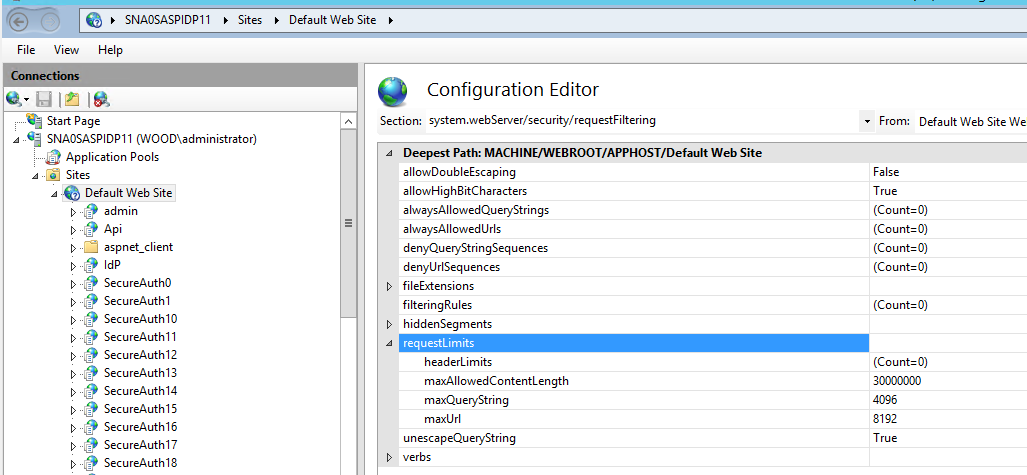The width and height of the screenshot is (1027, 475).
Task: Click the SecureAuth10 application icon
Action: [x=92, y=319]
